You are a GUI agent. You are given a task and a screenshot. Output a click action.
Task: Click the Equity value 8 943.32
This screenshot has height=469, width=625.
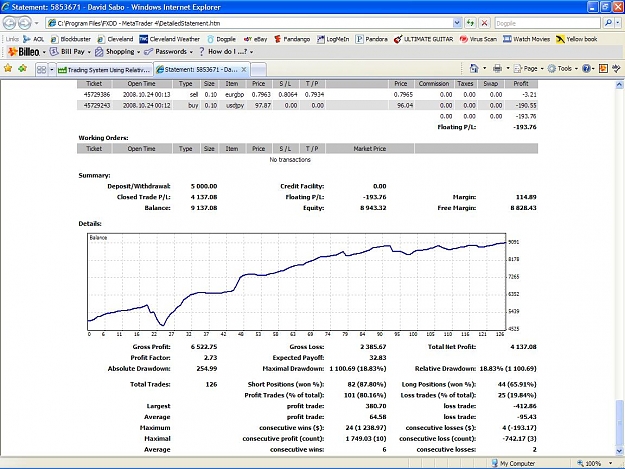coord(373,208)
